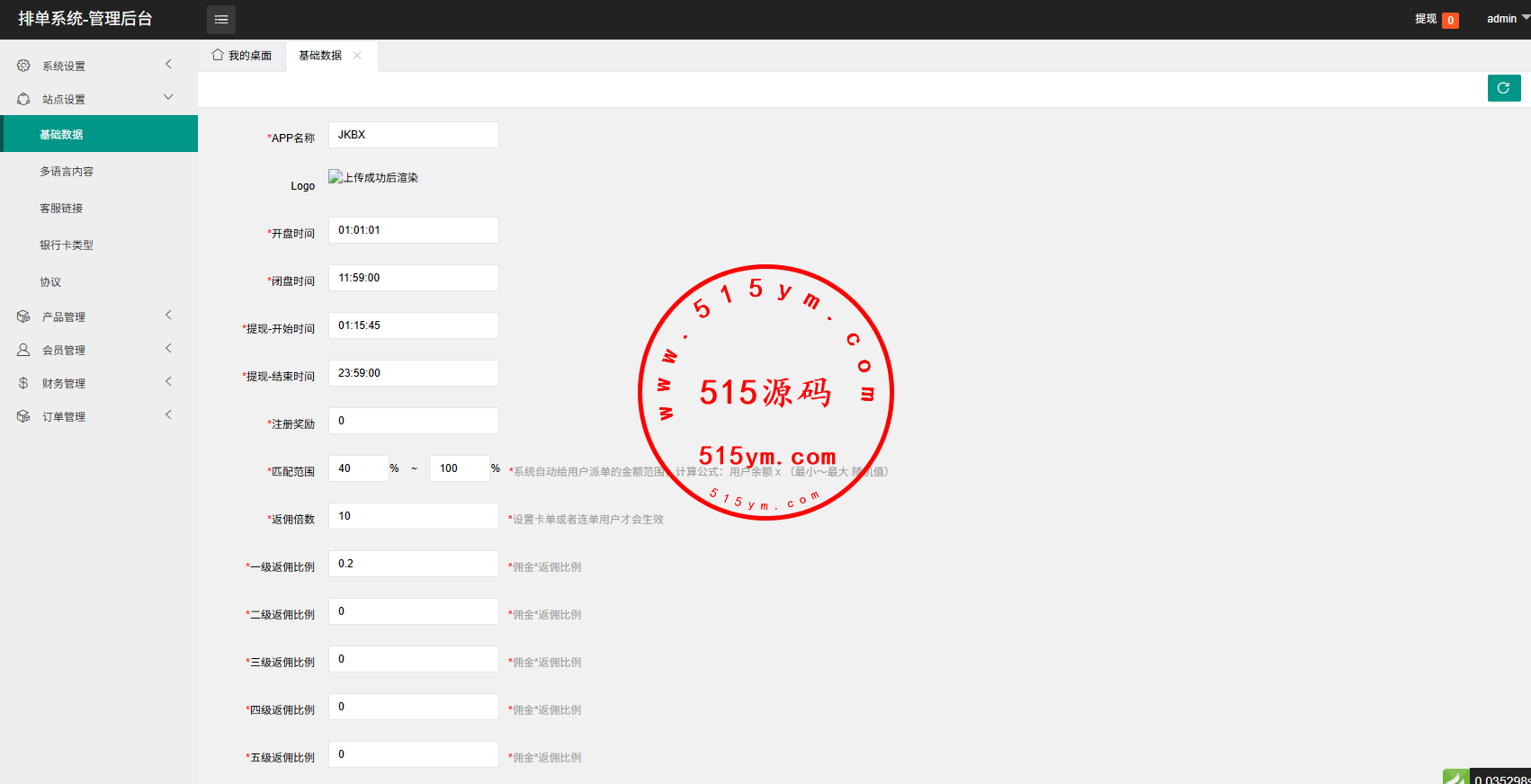Viewport: 1531px width, 784px height.
Task: Click the APP名称 input field
Action: click(x=413, y=135)
